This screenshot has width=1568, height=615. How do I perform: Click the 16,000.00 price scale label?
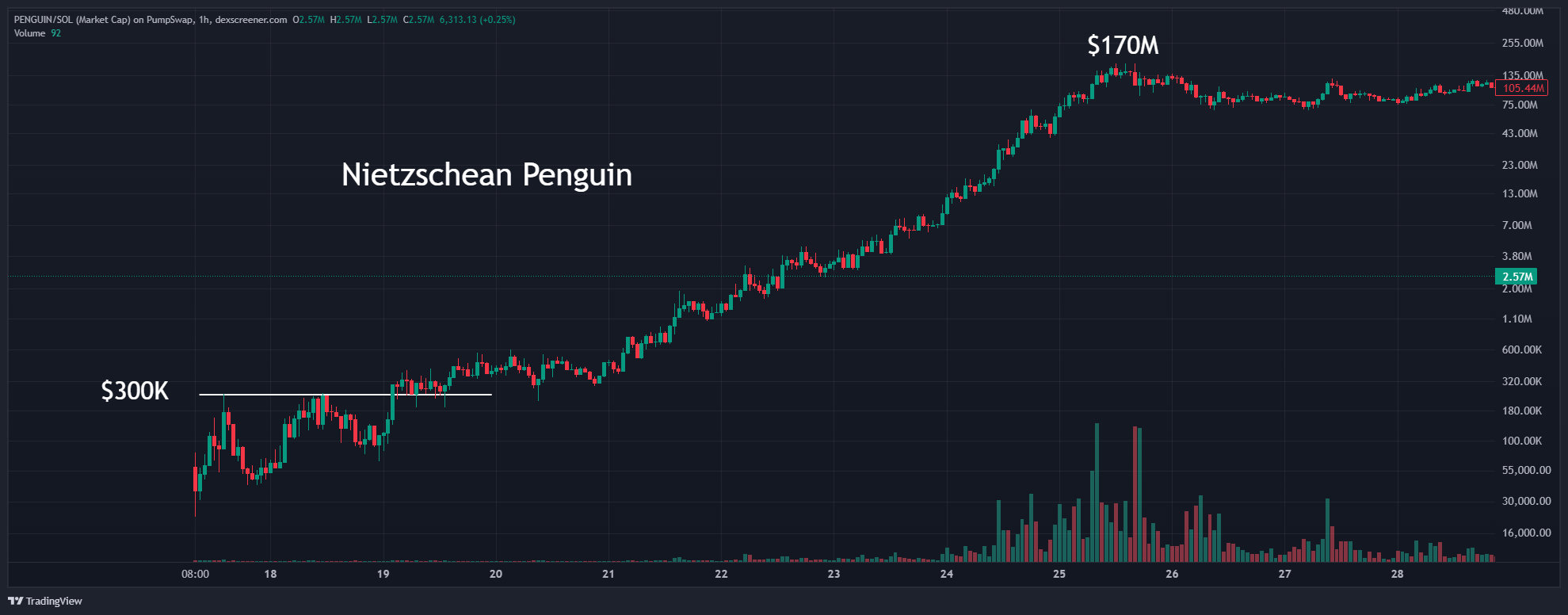[x=1527, y=533]
